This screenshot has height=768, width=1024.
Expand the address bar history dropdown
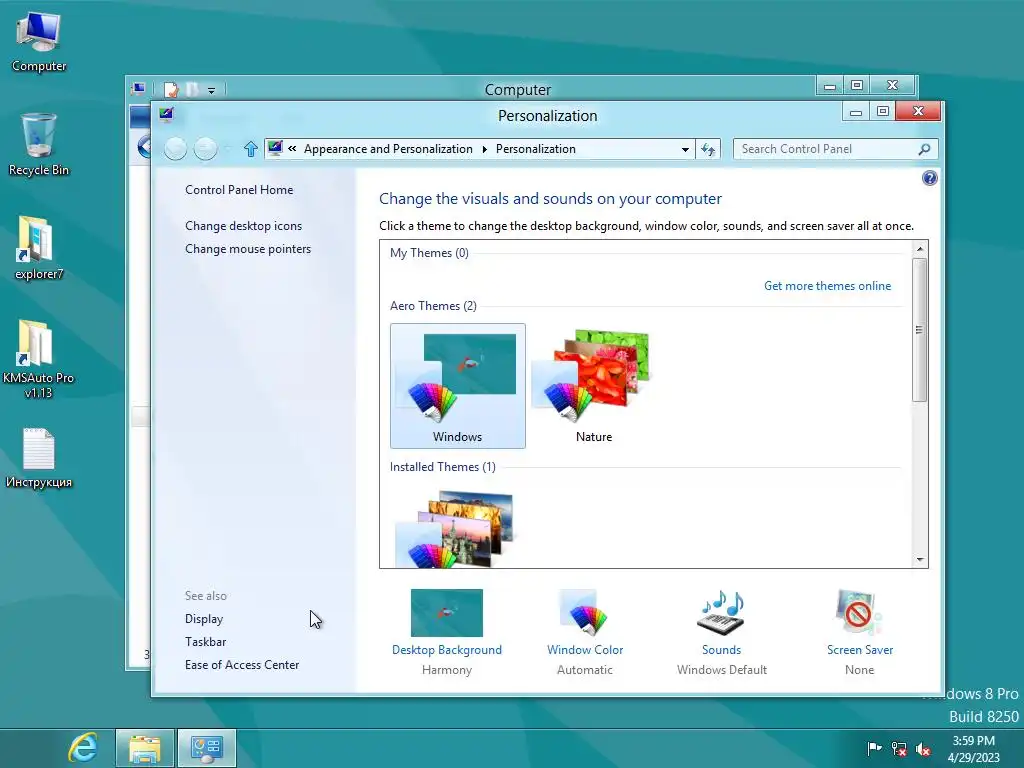pos(685,149)
